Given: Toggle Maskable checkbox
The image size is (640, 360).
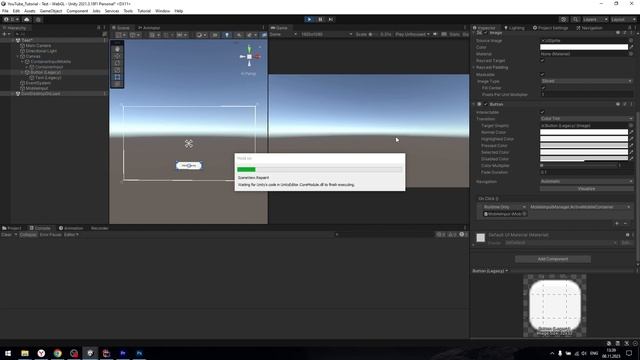Looking at the screenshot, I should (x=542, y=74).
